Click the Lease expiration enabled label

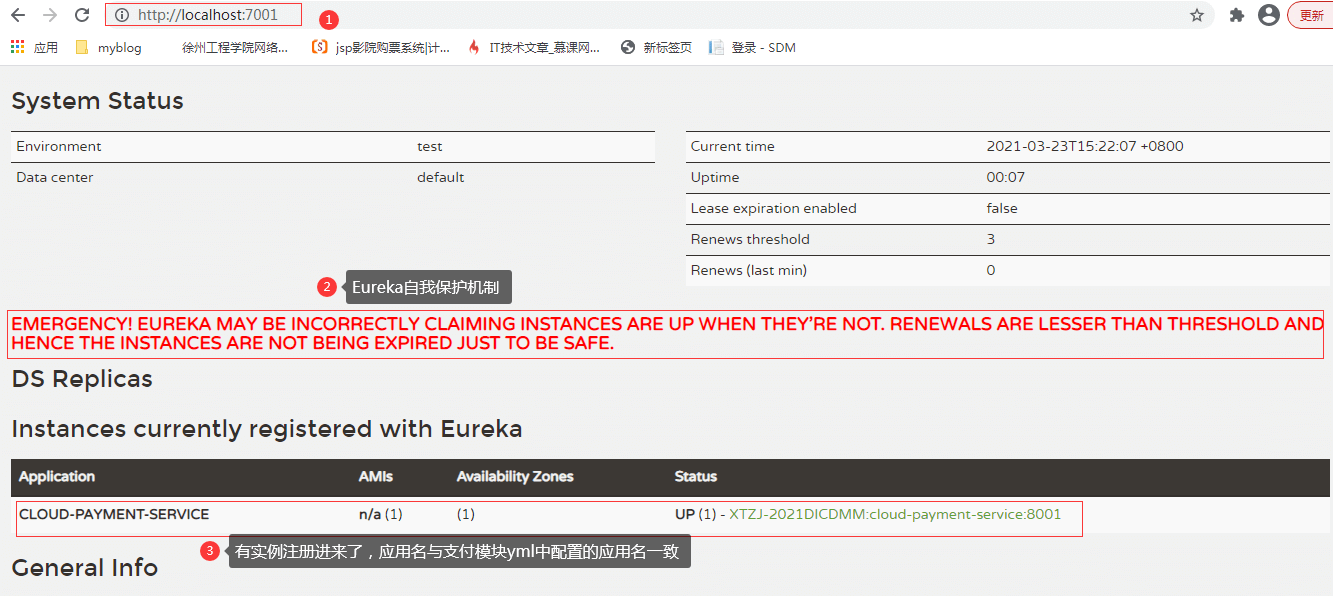coord(774,208)
